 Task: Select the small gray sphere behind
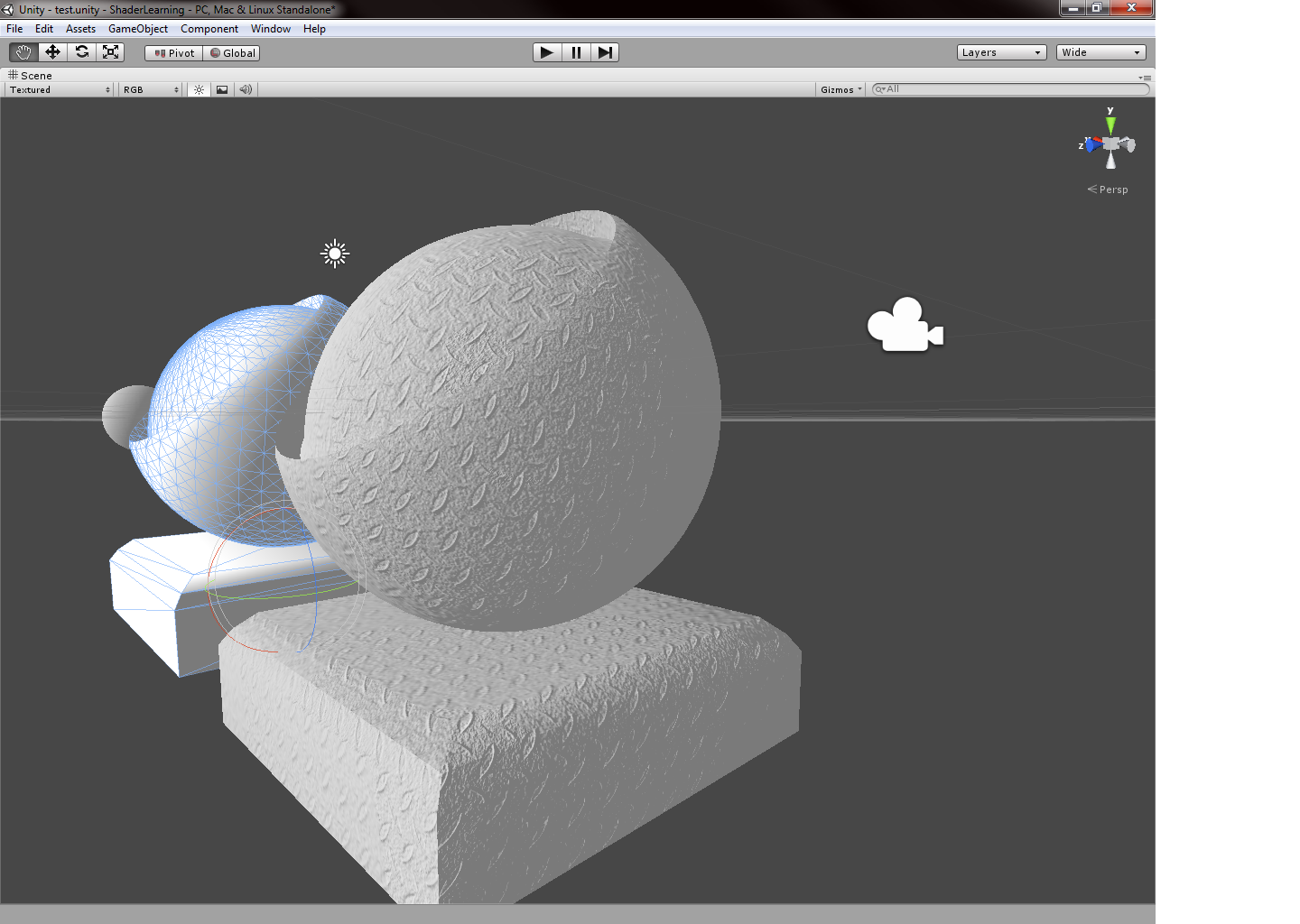coord(123,416)
